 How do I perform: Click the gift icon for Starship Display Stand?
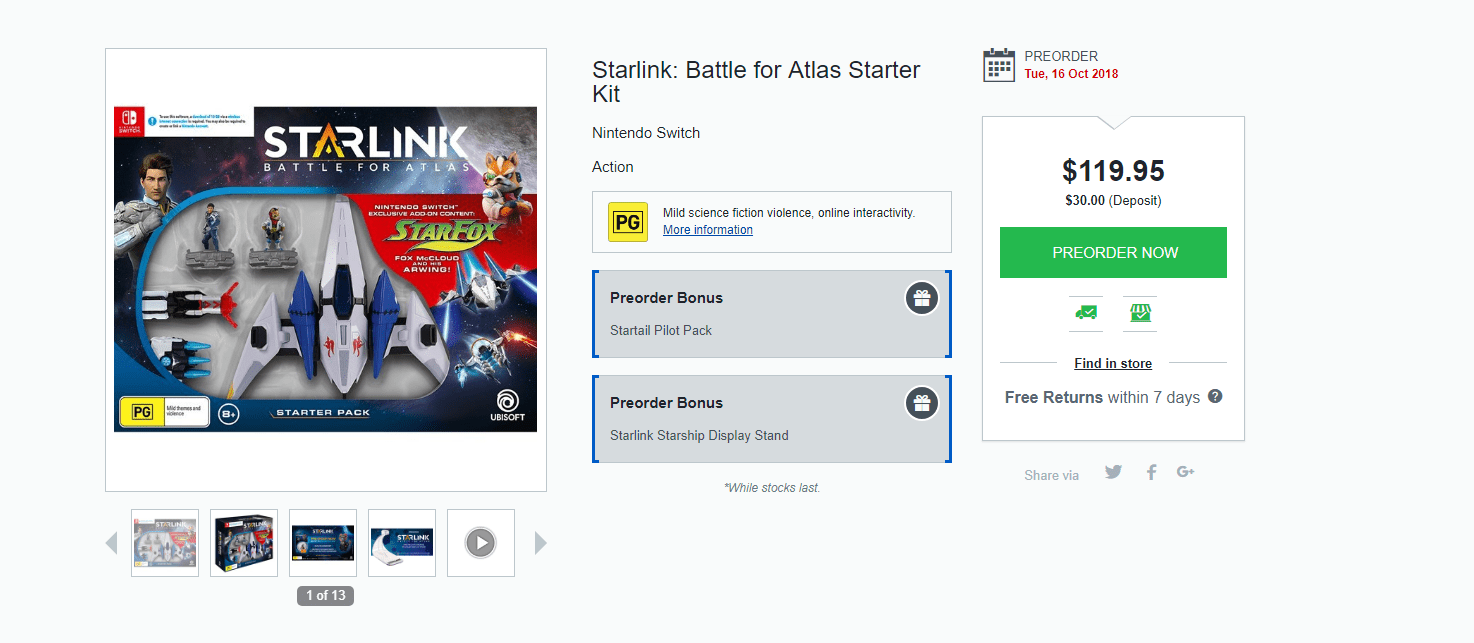pyautogui.click(x=922, y=403)
